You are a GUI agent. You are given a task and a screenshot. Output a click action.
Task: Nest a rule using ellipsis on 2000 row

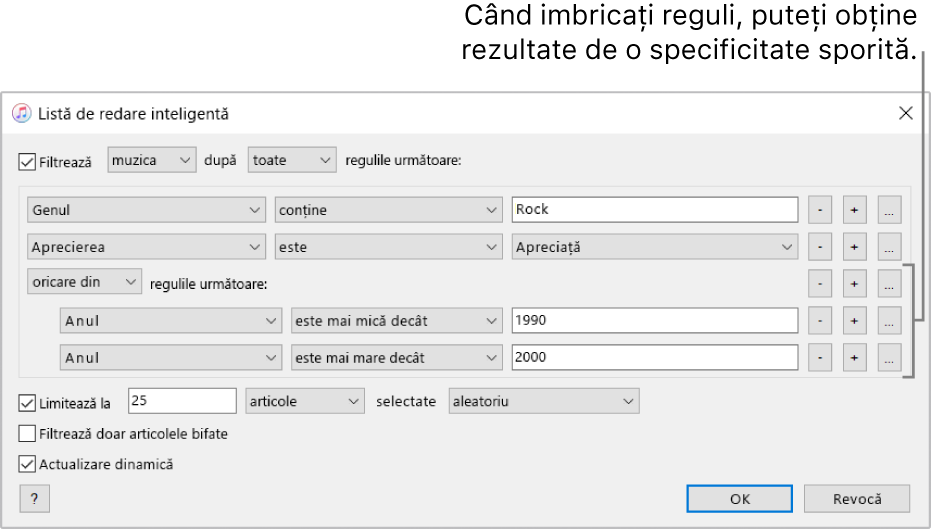[890, 358]
